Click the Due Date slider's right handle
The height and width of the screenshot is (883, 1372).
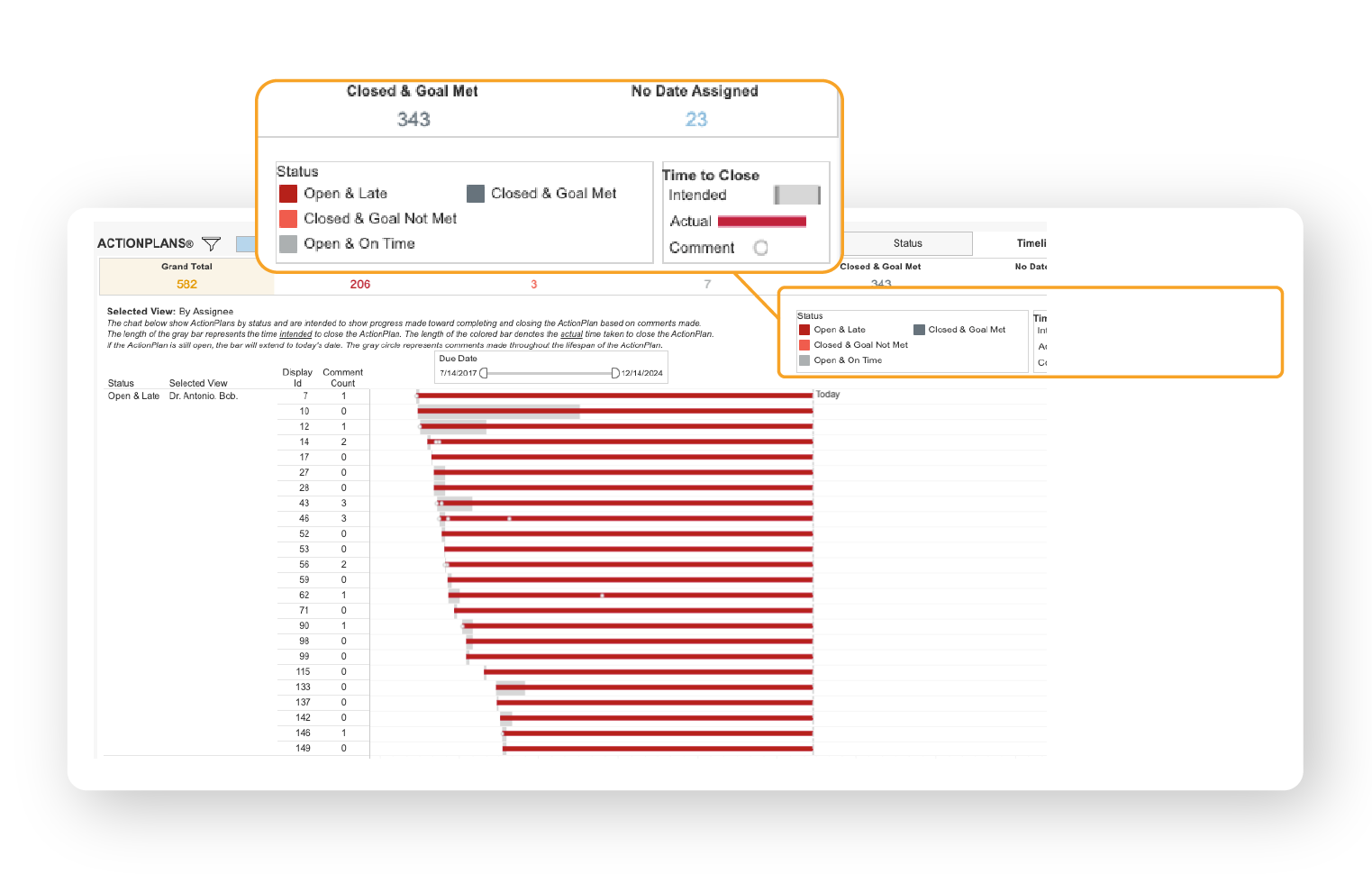pos(615,373)
